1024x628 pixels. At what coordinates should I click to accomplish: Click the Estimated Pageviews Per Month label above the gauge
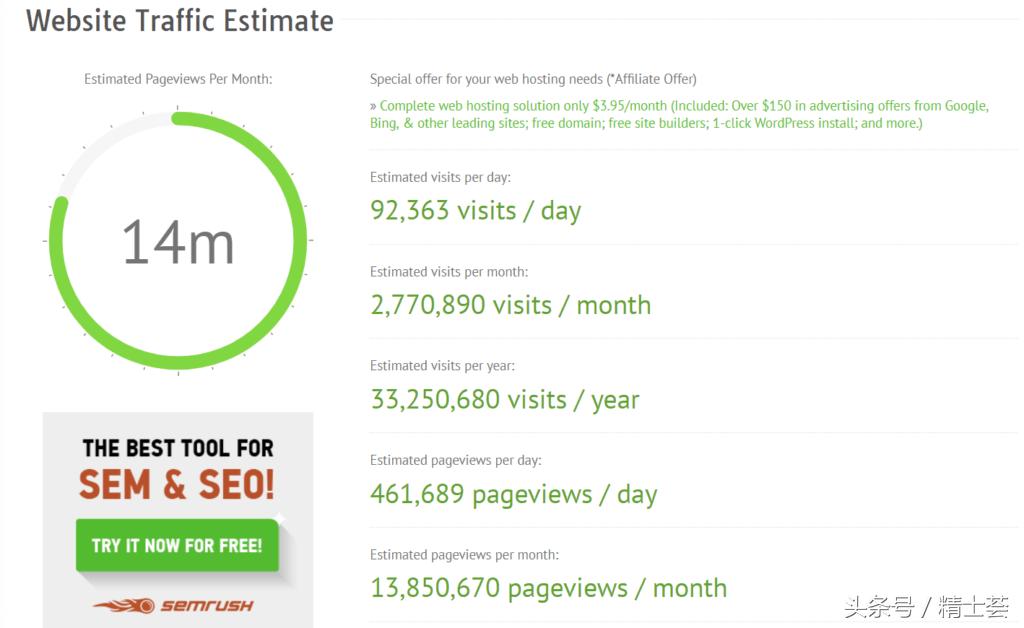point(178,79)
